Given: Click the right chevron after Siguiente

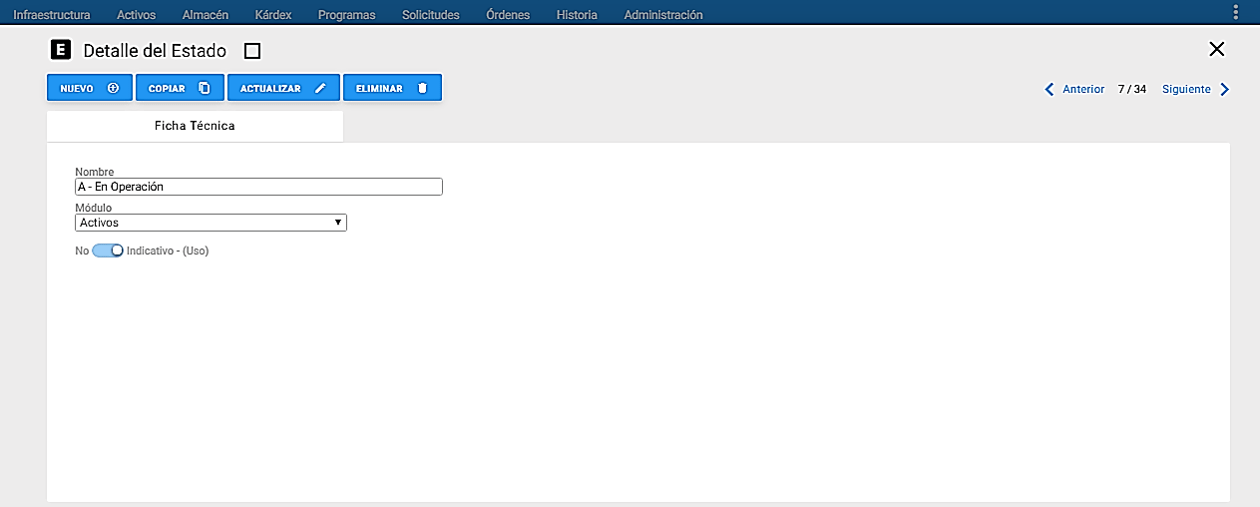Looking at the screenshot, I should tap(1225, 89).
